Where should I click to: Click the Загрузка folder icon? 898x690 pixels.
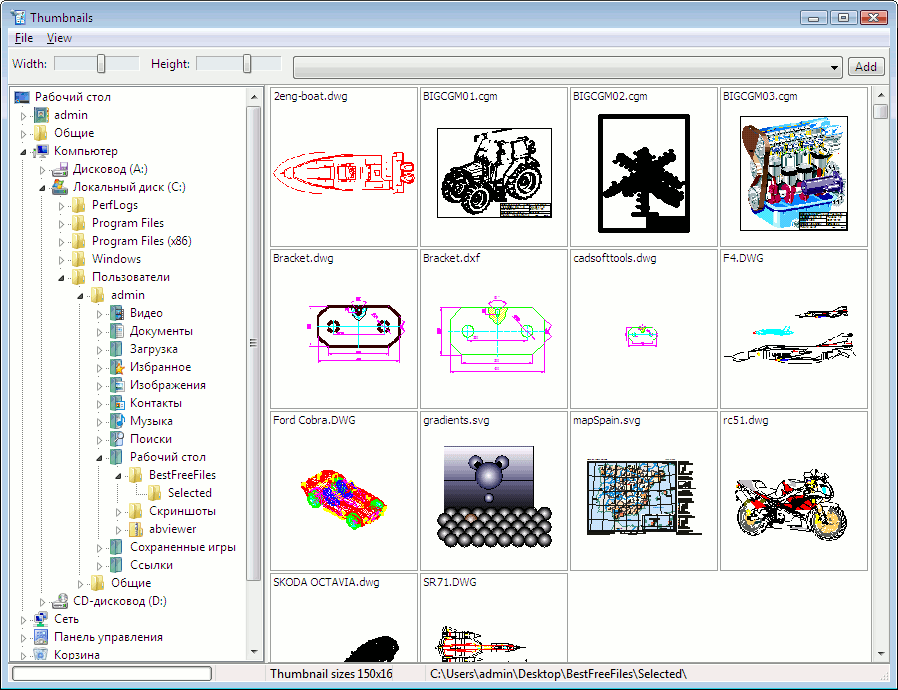click(x=117, y=349)
